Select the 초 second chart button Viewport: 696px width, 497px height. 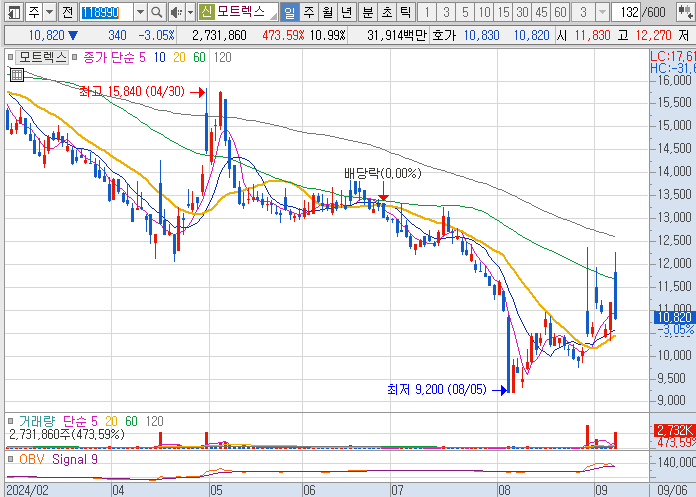tap(387, 12)
